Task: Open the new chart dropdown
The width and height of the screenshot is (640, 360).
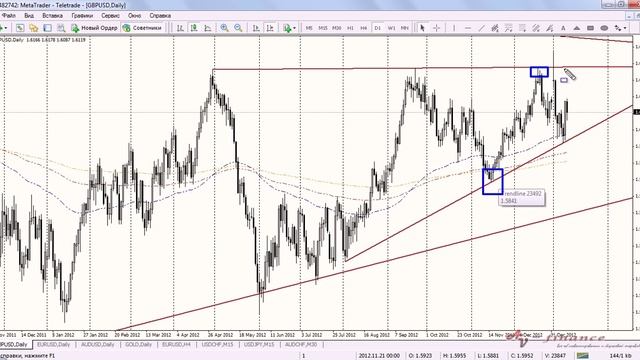Action: pyautogui.click(x=4, y=28)
